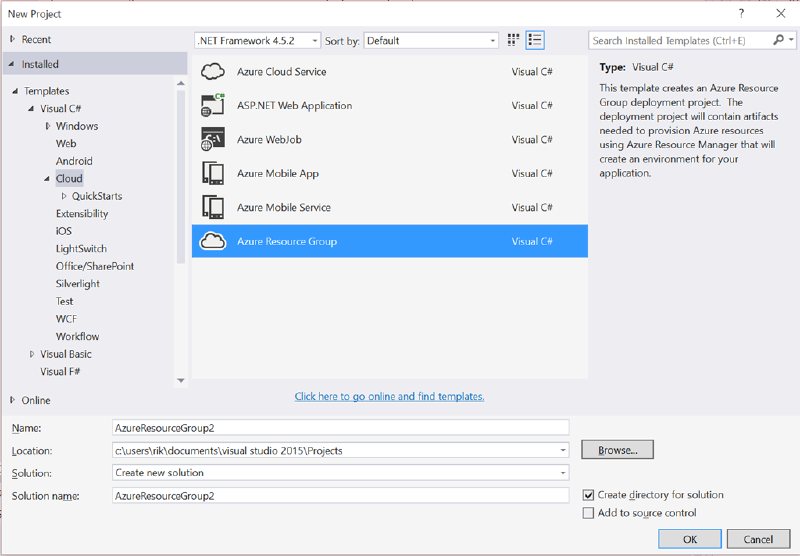Open the go online find templates link
This screenshot has width=800, height=556.
tap(389, 396)
